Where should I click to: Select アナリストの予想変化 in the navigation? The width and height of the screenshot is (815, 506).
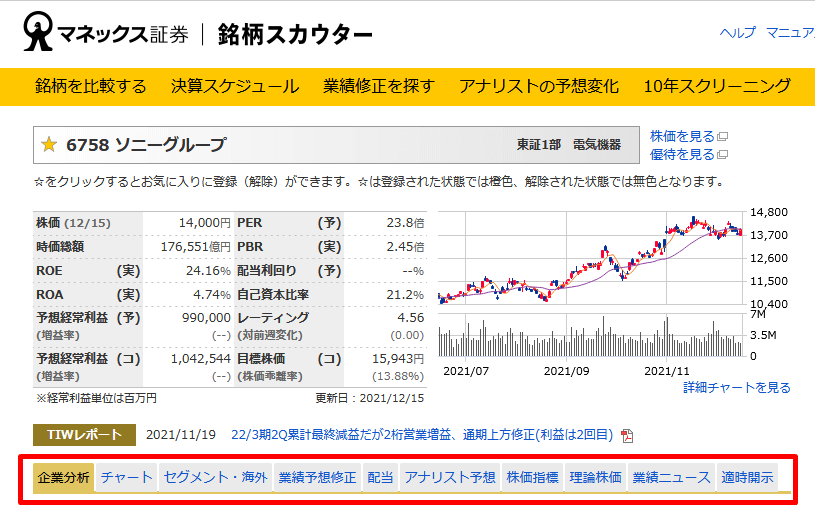539,86
